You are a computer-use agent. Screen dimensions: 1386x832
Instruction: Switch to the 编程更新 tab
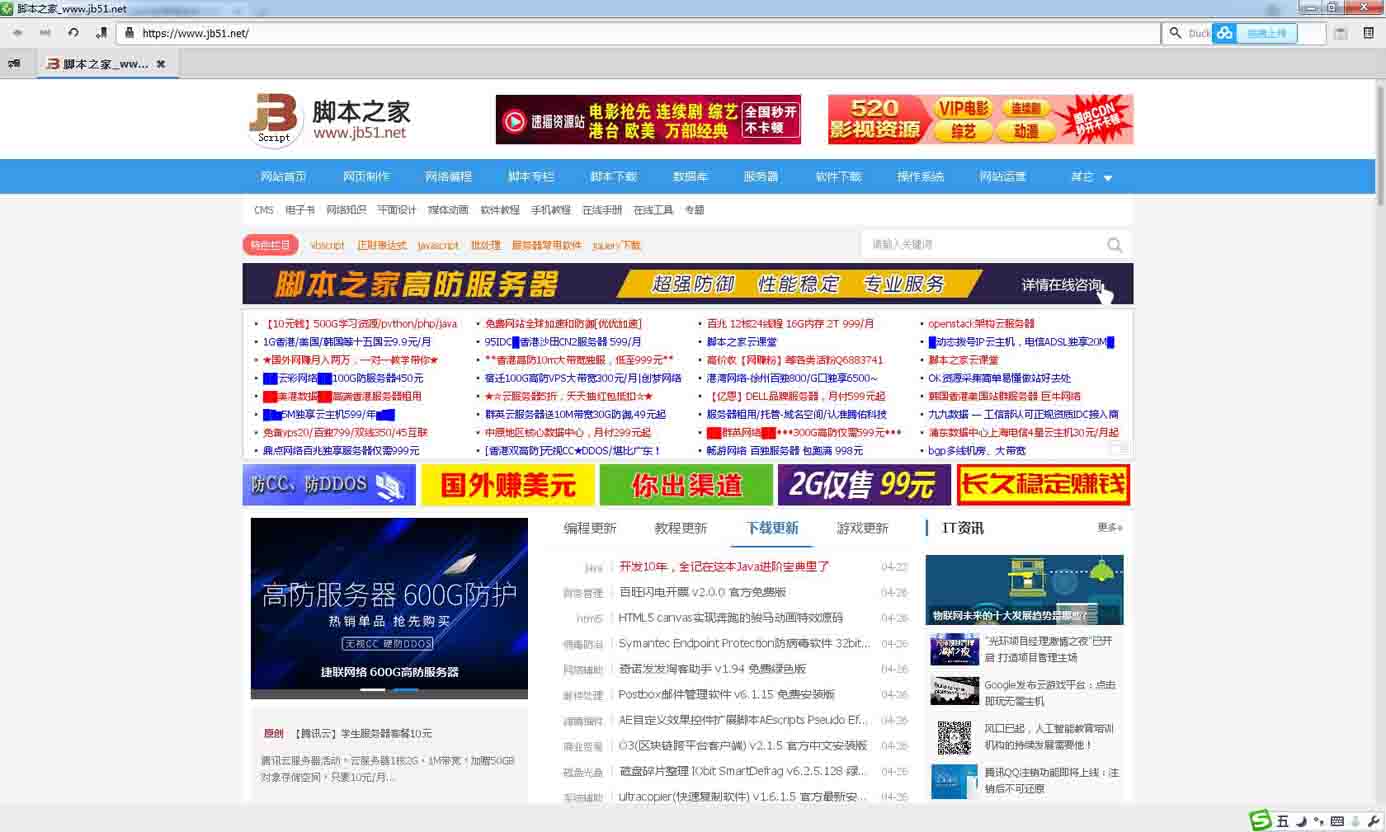[x=590, y=528]
